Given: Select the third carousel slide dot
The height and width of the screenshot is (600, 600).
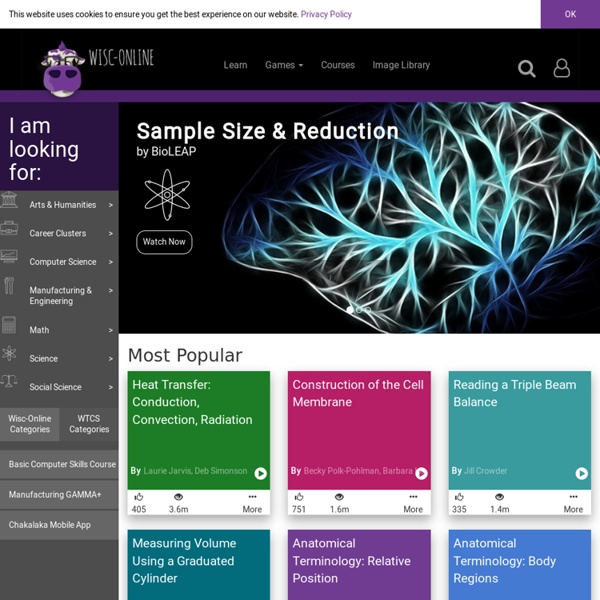Looking at the screenshot, I should pyautogui.click(x=368, y=310).
